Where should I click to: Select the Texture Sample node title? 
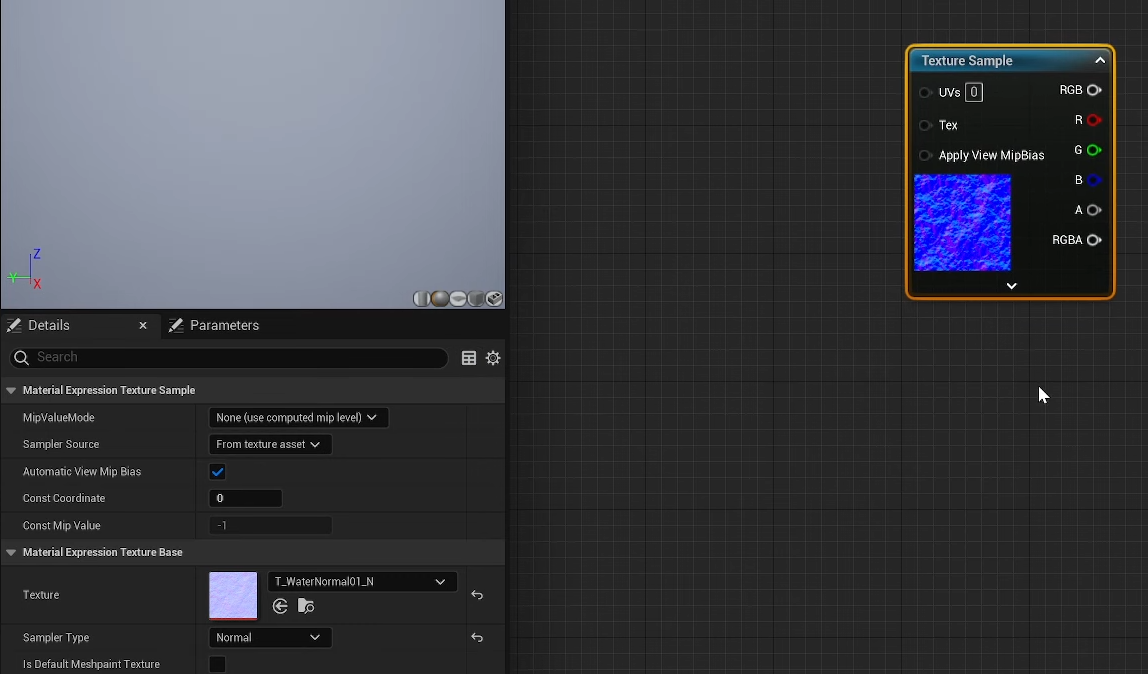click(966, 61)
